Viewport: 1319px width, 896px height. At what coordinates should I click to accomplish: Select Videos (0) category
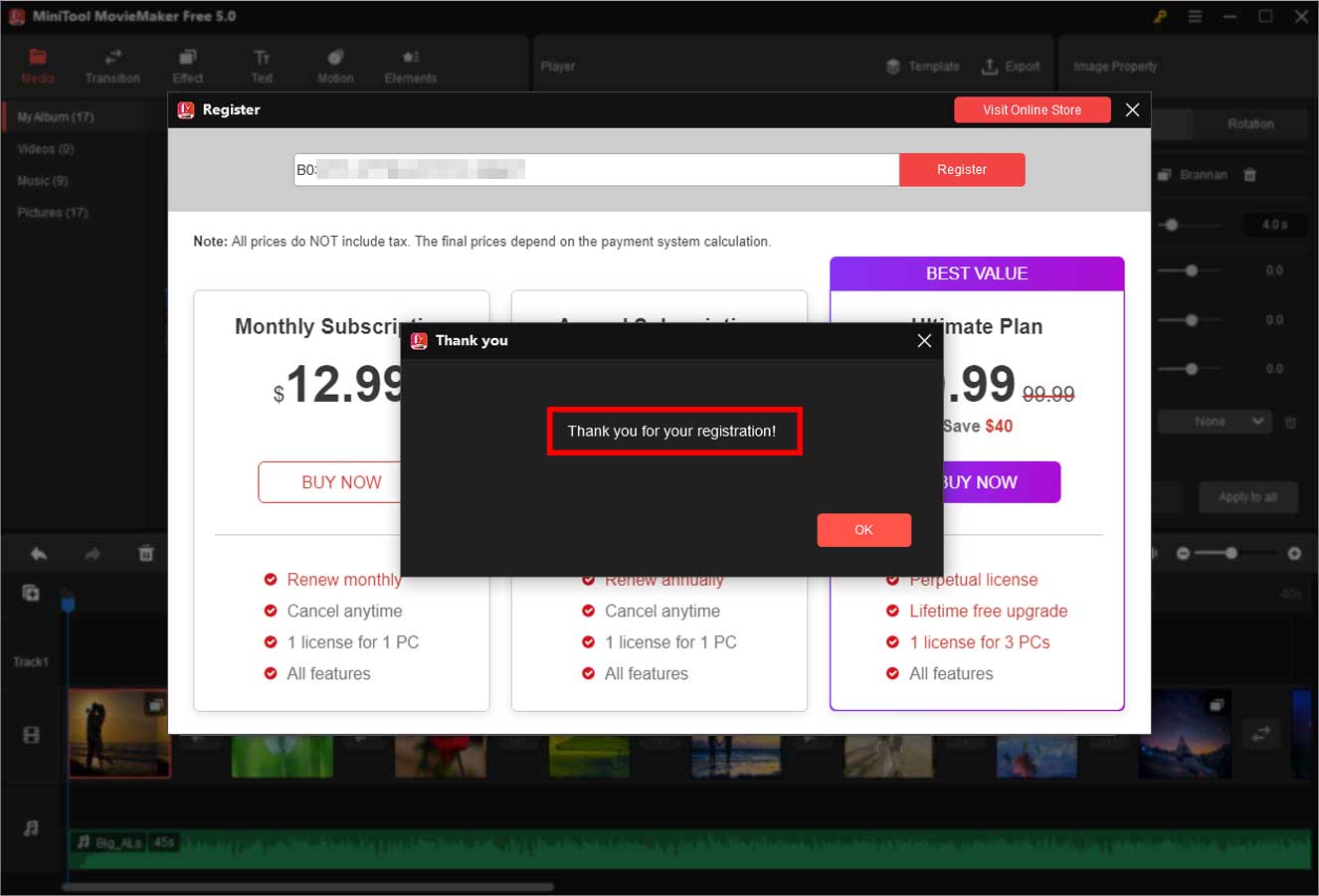click(x=46, y=149)
